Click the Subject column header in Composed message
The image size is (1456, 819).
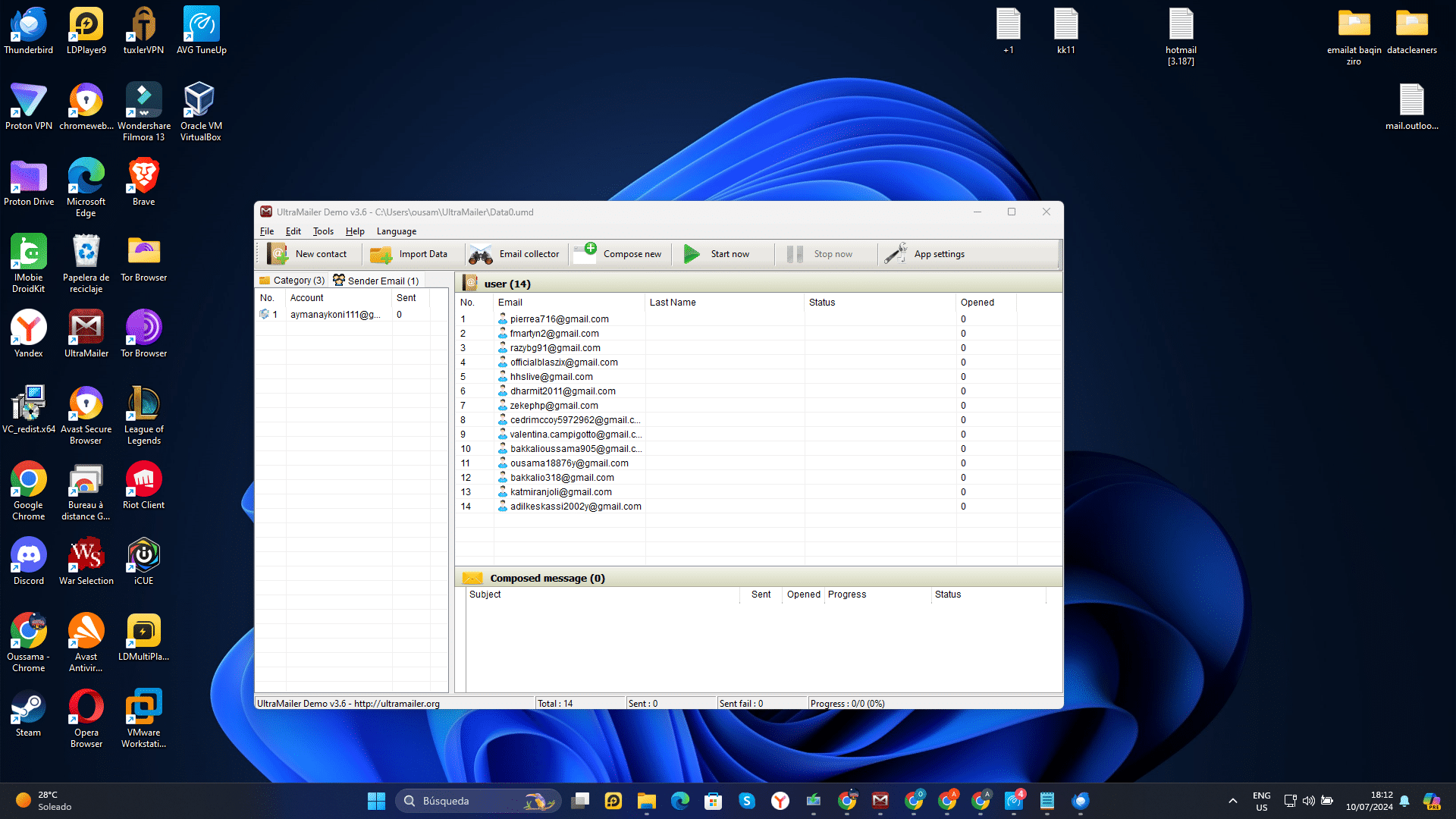[x=603, y=595]
